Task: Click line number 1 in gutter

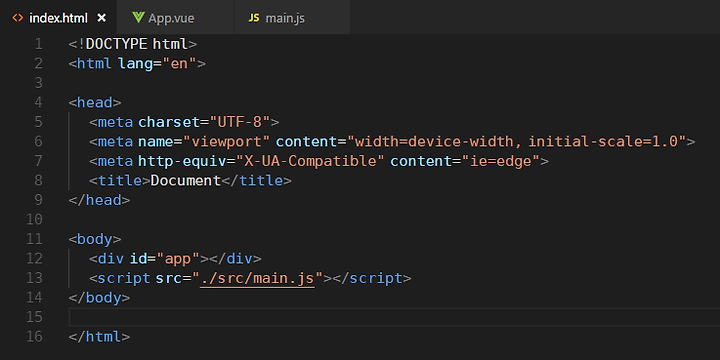Action: pos(38,45)
